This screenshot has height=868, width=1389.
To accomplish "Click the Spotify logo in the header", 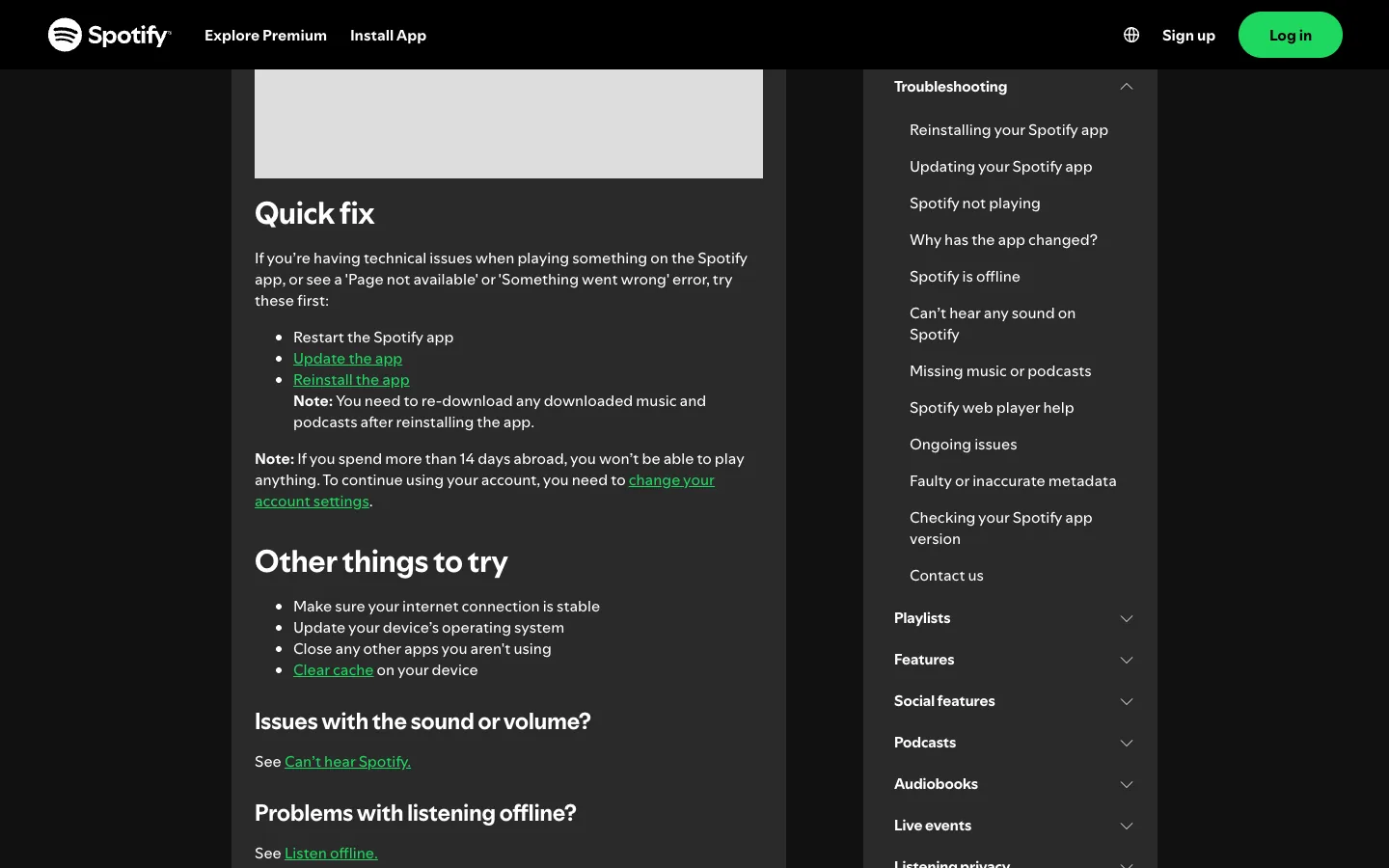I will coord(110,35).
